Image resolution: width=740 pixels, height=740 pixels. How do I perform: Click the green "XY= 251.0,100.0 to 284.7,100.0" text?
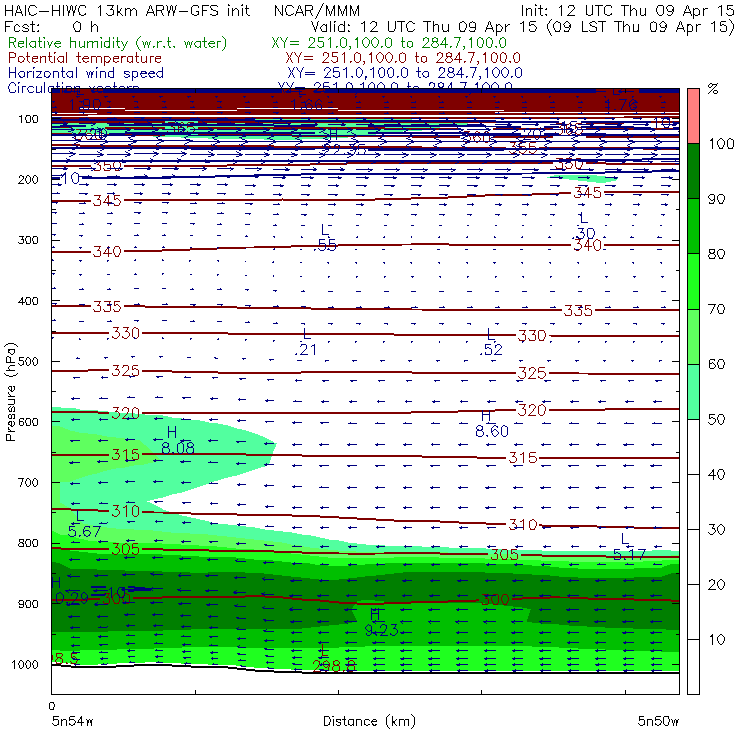coord(389,43)
